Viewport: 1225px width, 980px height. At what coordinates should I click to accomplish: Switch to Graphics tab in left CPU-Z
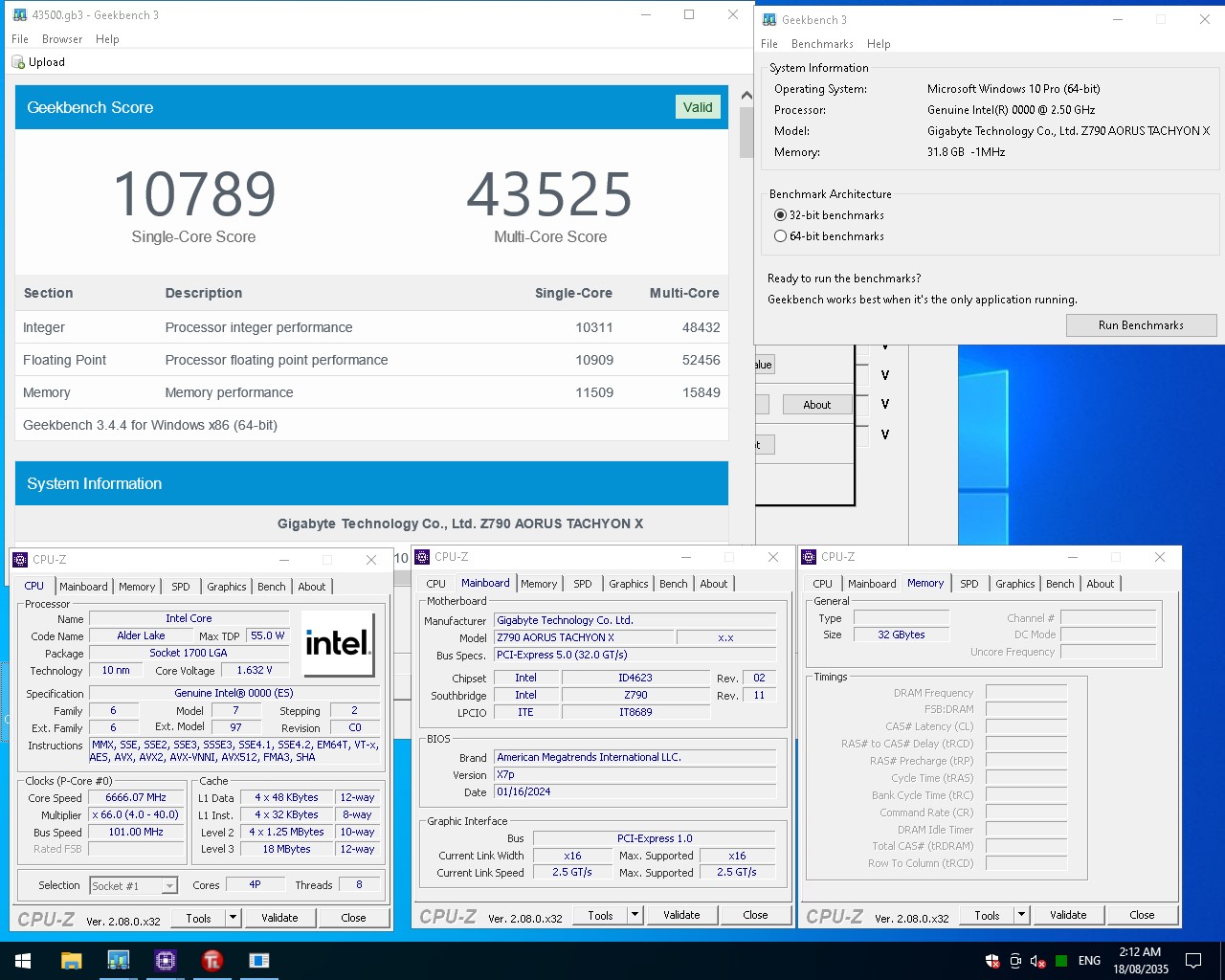(227, 587)
